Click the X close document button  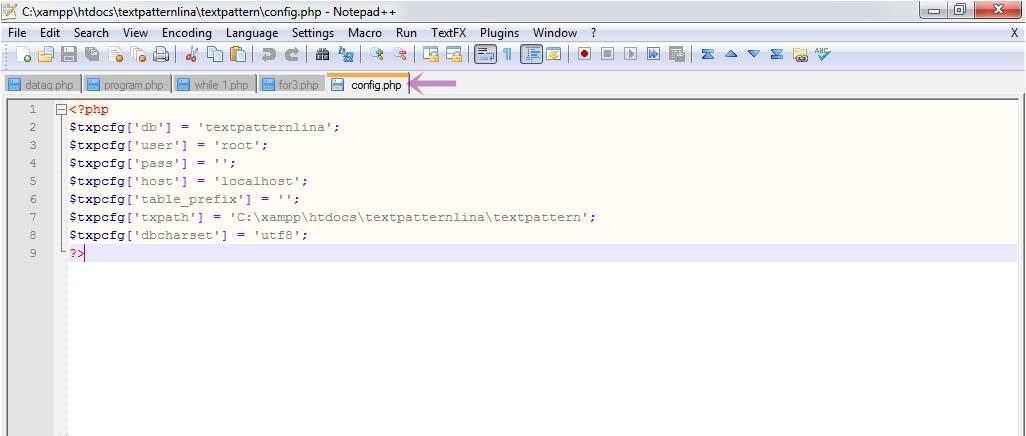(x=1014, y=33)
